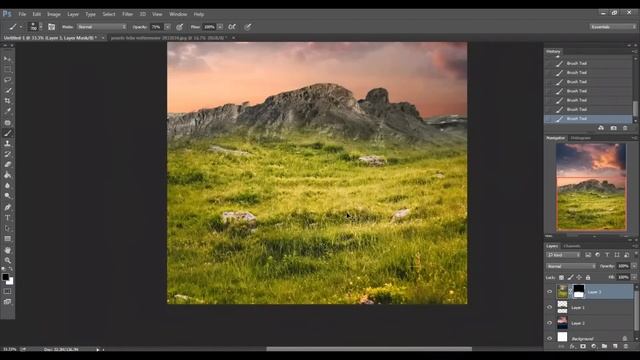This screenshot has height=360, width=640.
Task: Select the Quick Selection tool
Action: pos(7,91)
